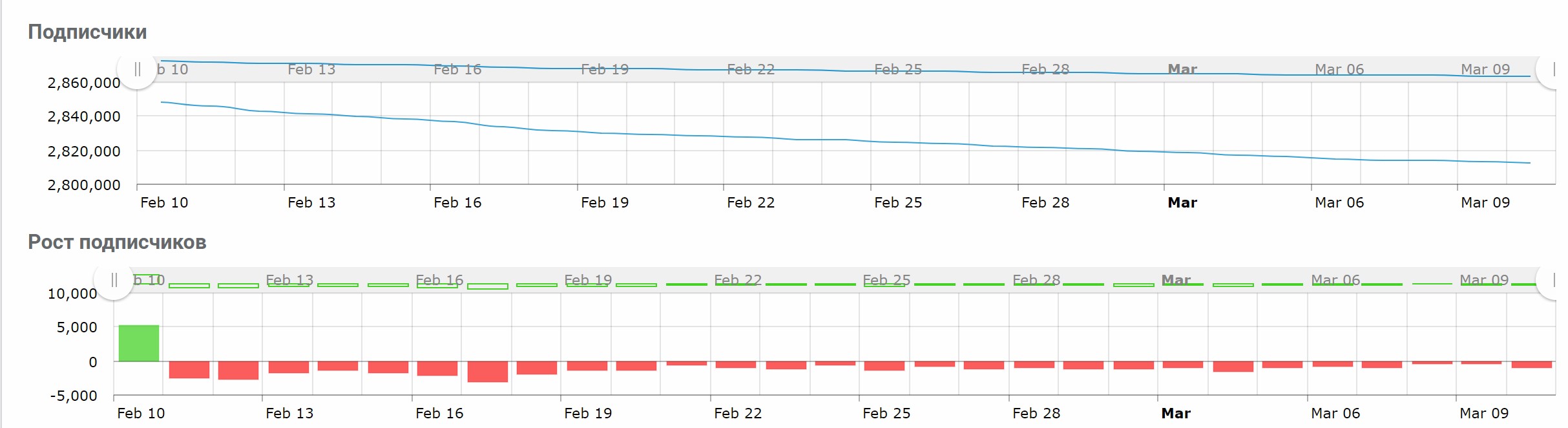Click the Подписчики chart title
Image resolution: width=1568 pixels, height=428 pixels.
click(x=87, y=32)
